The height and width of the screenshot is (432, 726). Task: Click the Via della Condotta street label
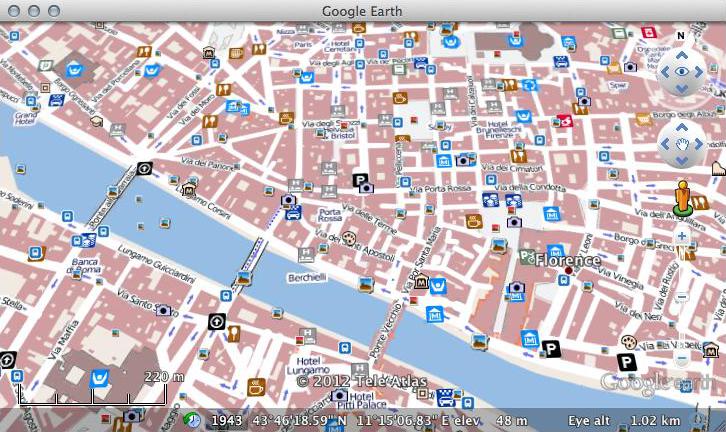[x=530, y=187]
